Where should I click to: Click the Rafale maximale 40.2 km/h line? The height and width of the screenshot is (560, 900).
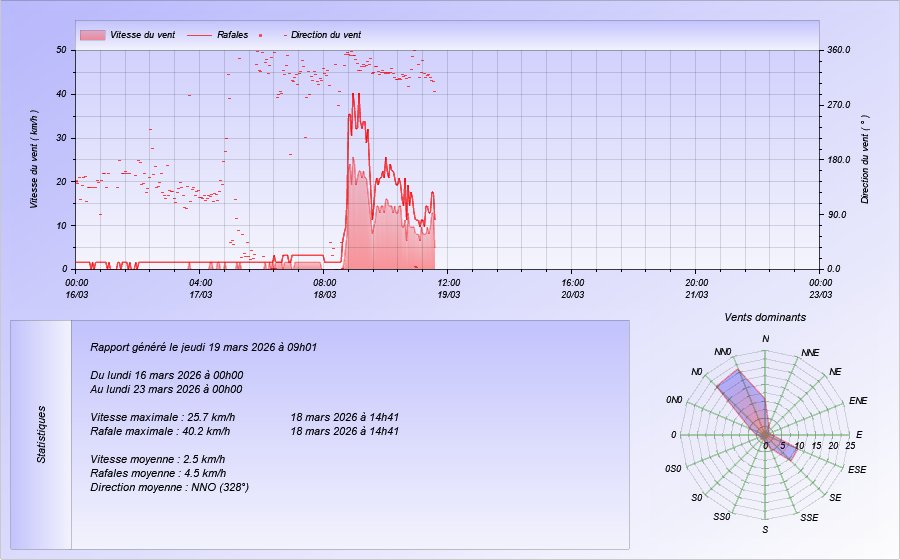(x=160, y=432)
